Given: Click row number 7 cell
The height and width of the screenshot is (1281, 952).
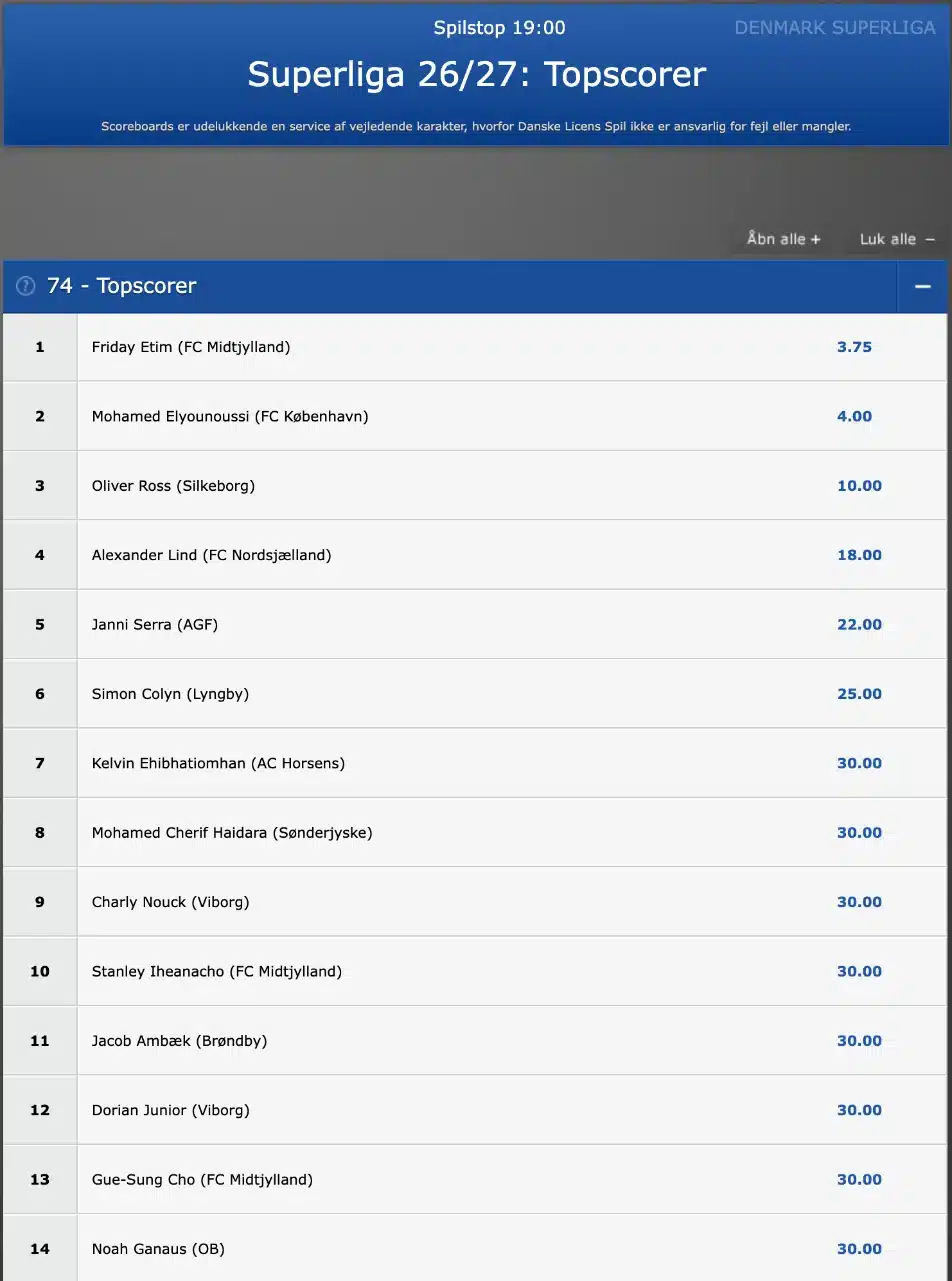Looking at the screenshot, I should coord(40,763).
